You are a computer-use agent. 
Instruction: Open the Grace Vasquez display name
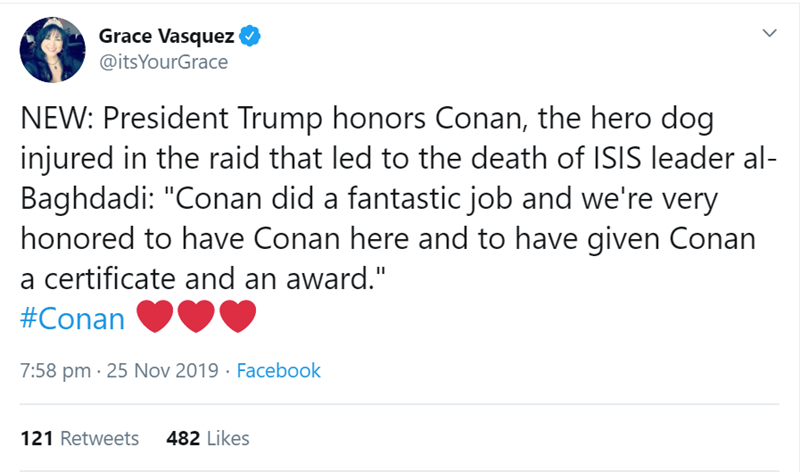pyautogui.click(x=167, y=38)
